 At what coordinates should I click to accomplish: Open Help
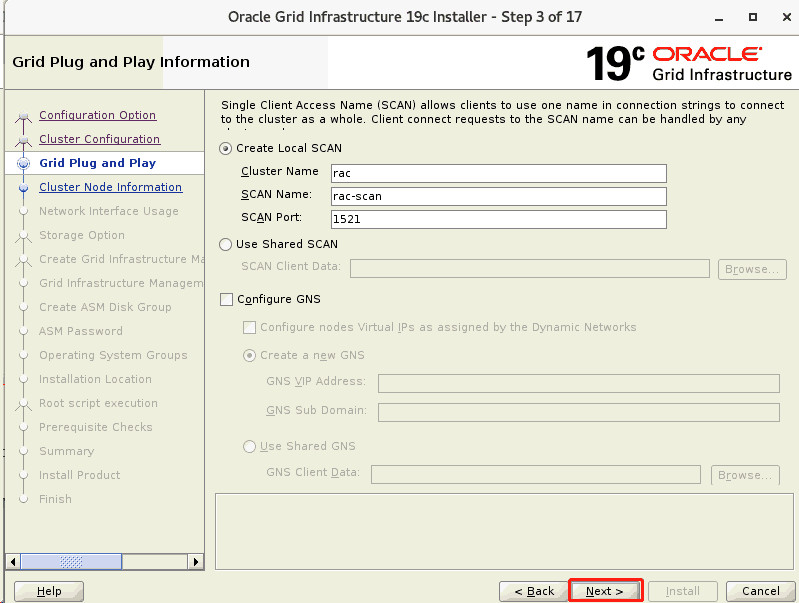[49, 591]
